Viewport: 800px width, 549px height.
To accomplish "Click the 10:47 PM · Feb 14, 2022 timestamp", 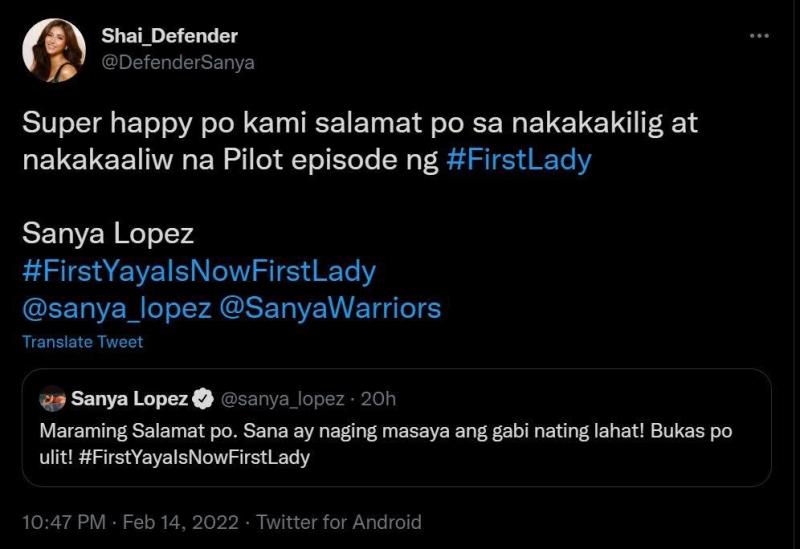I will pyautogui.click(x=131, y=522).
